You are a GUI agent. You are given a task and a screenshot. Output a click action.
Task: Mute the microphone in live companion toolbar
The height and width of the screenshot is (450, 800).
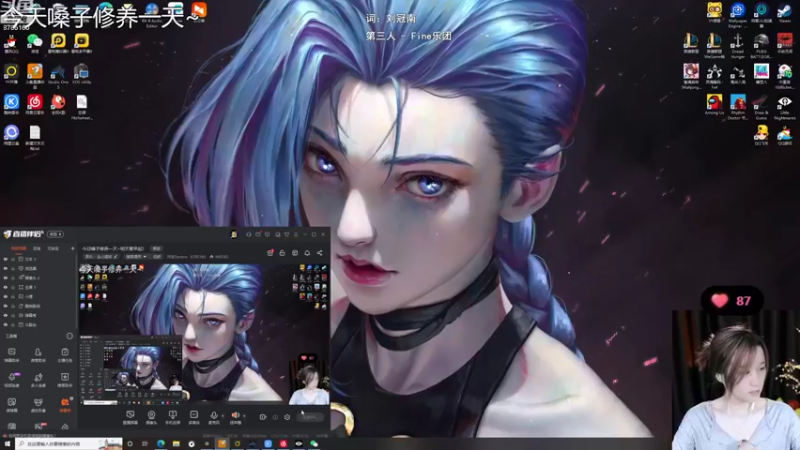(x=213, y=416)
